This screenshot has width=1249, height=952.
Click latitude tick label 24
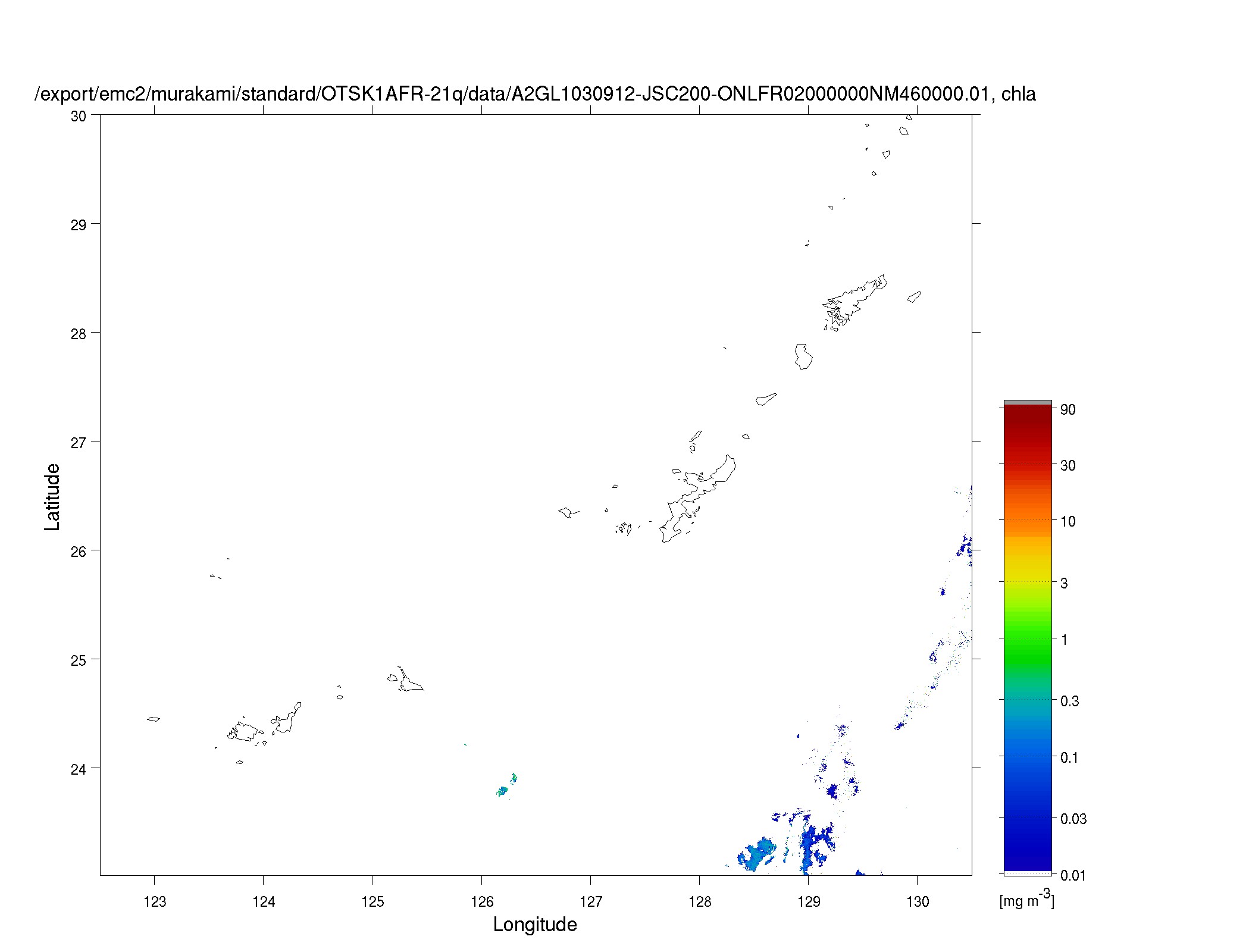(x=78, y=769)
